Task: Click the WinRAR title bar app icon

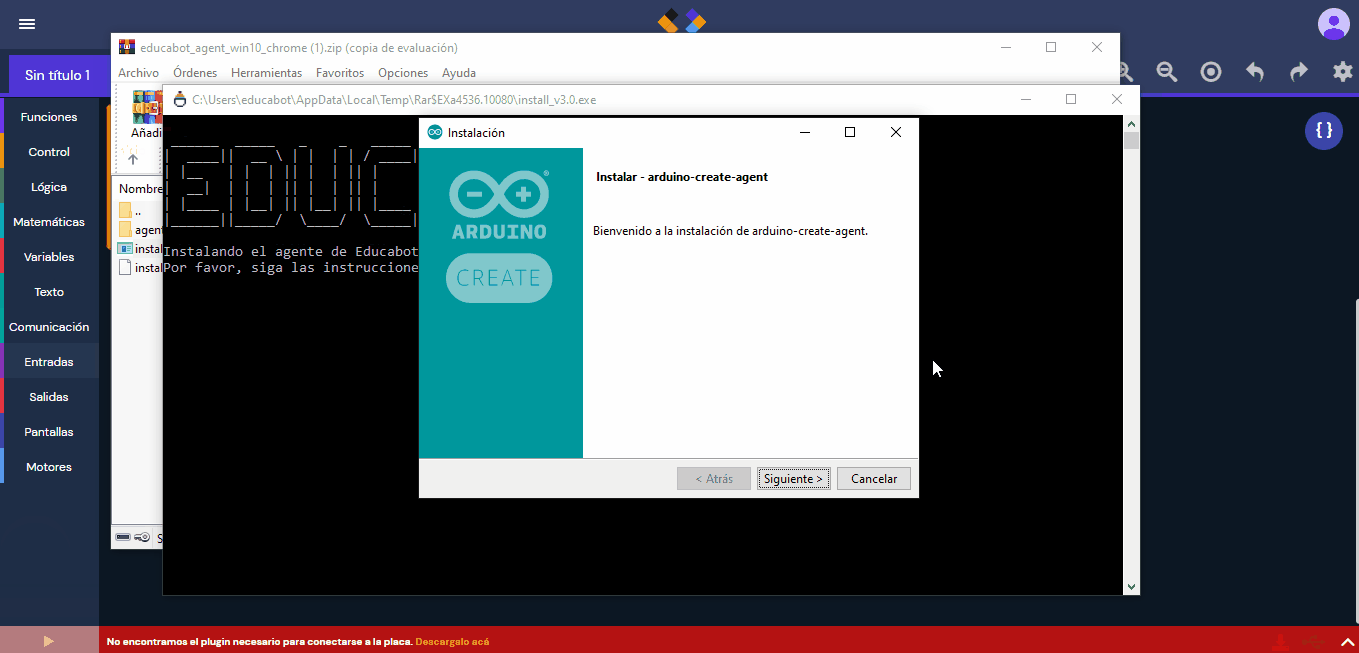Action: pos(127,47)
